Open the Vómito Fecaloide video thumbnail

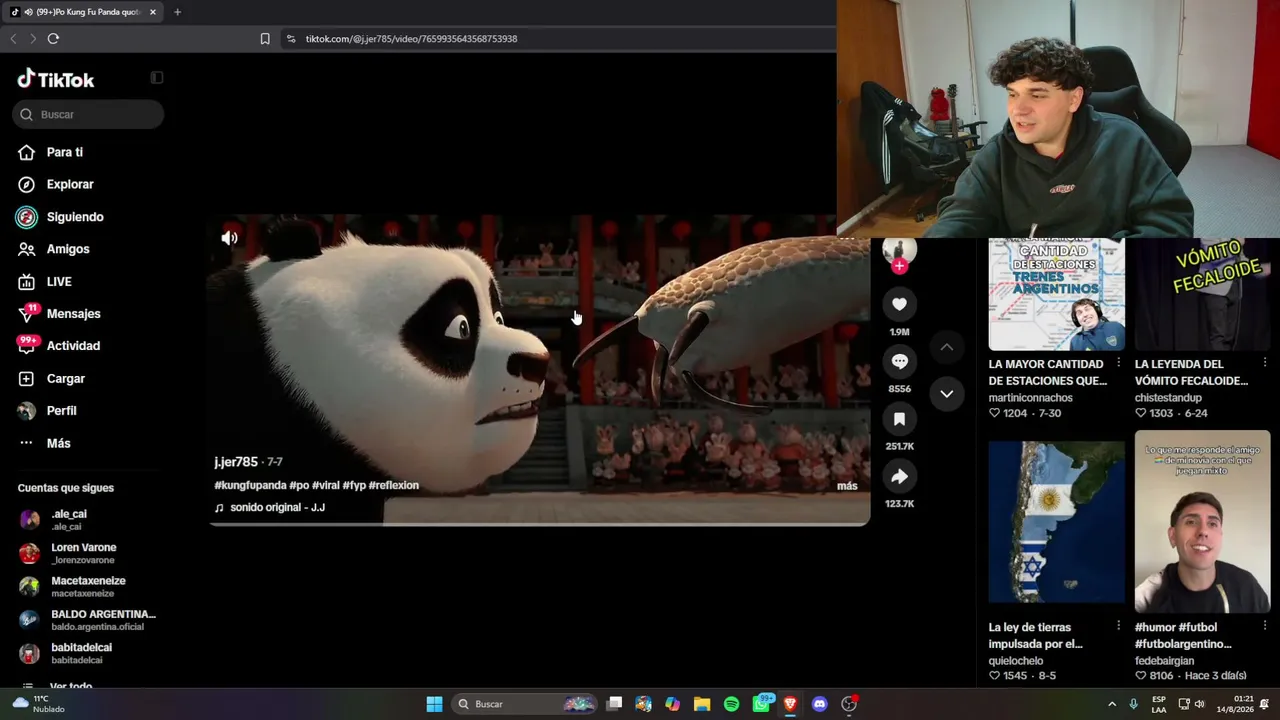pyautogui.click(x=1202, y=294)
